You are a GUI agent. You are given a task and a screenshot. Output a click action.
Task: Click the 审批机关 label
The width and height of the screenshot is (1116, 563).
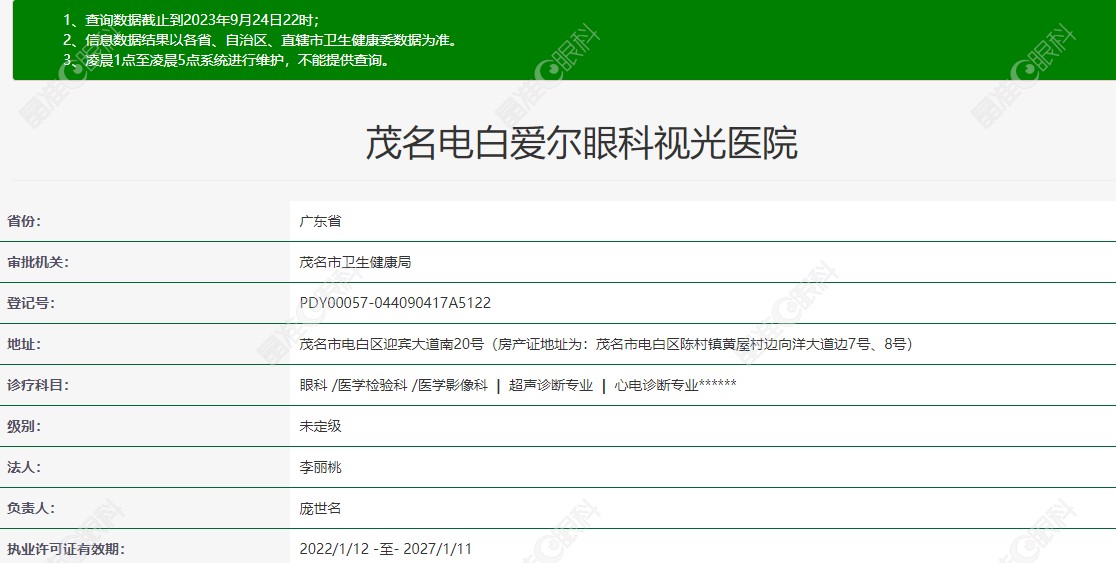pos(38,263)
